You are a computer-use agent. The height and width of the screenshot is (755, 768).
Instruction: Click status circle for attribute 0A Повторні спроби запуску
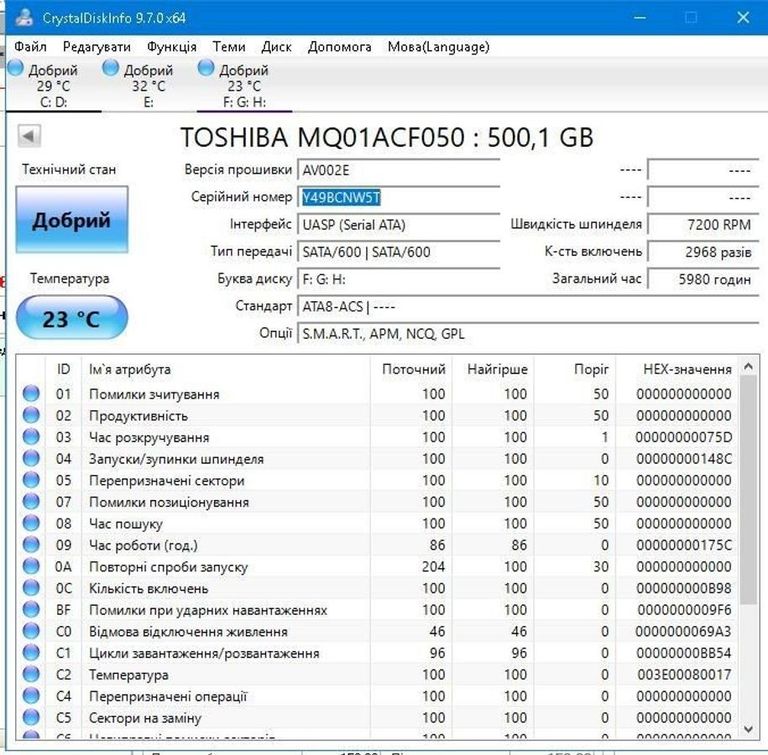coord(31,566)
